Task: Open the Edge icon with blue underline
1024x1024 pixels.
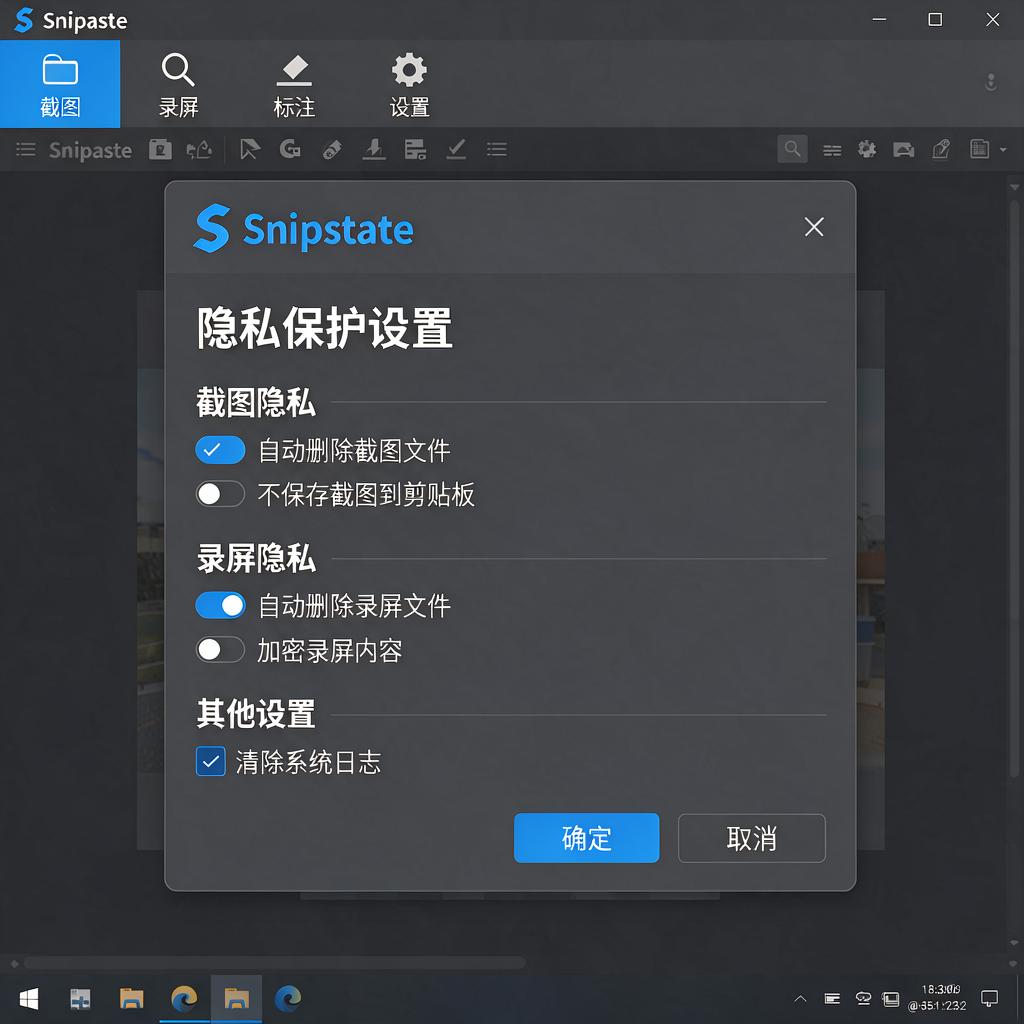Action: pos(184,999)
